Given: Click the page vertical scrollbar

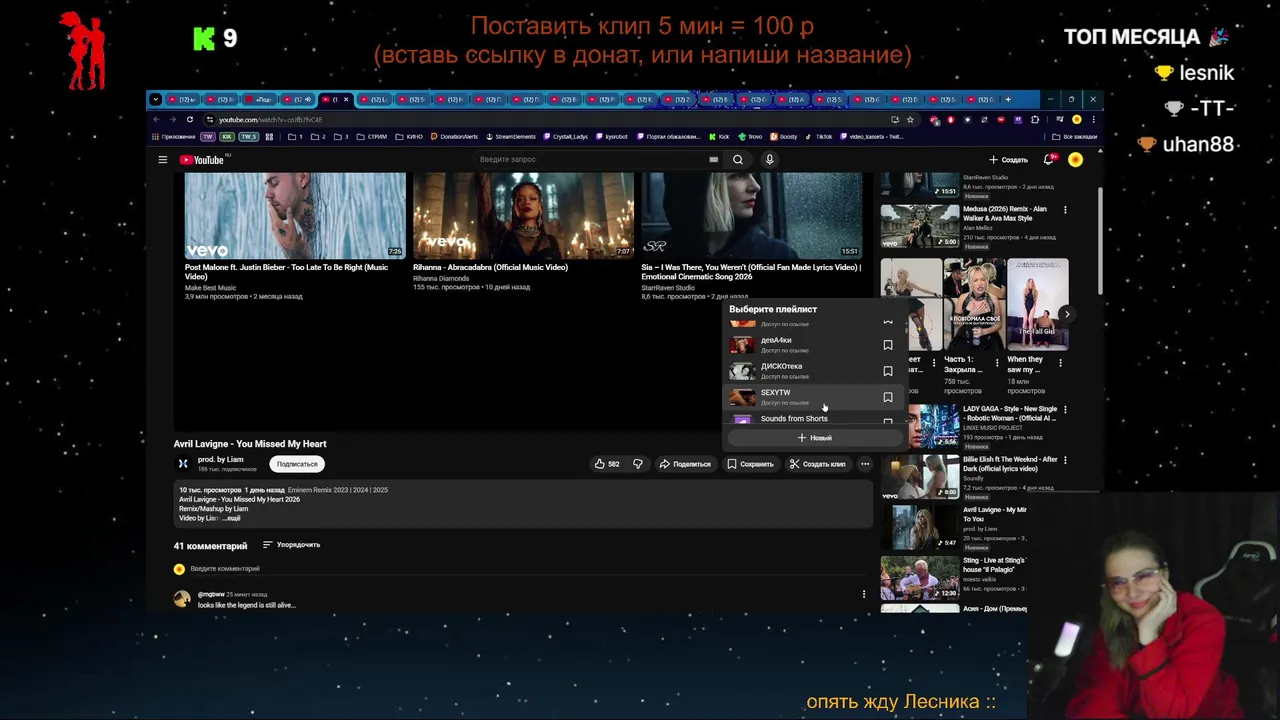Looking at the screenshot, I should click(x=1098, y=240).
